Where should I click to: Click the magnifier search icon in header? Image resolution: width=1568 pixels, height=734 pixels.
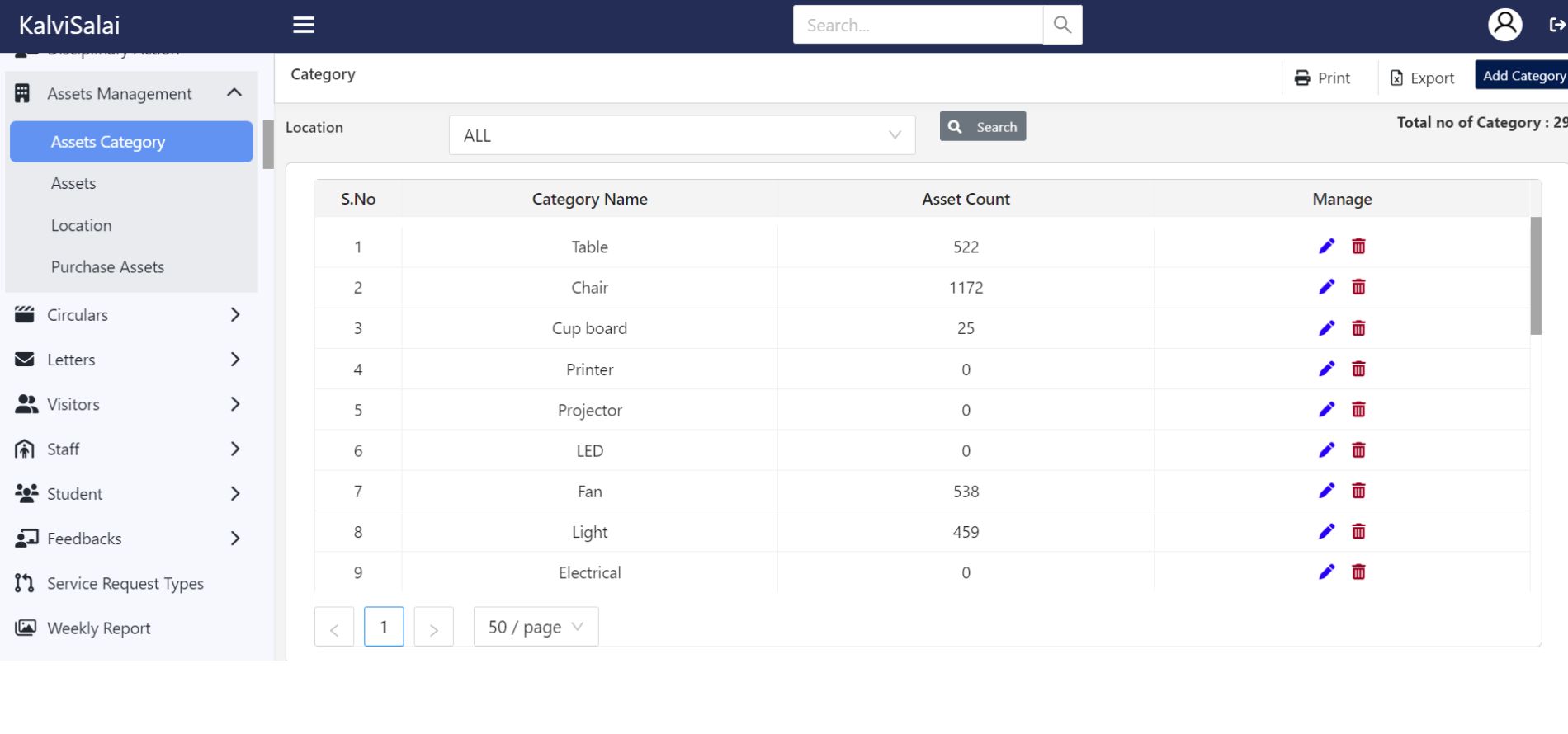pos(1062,25)
